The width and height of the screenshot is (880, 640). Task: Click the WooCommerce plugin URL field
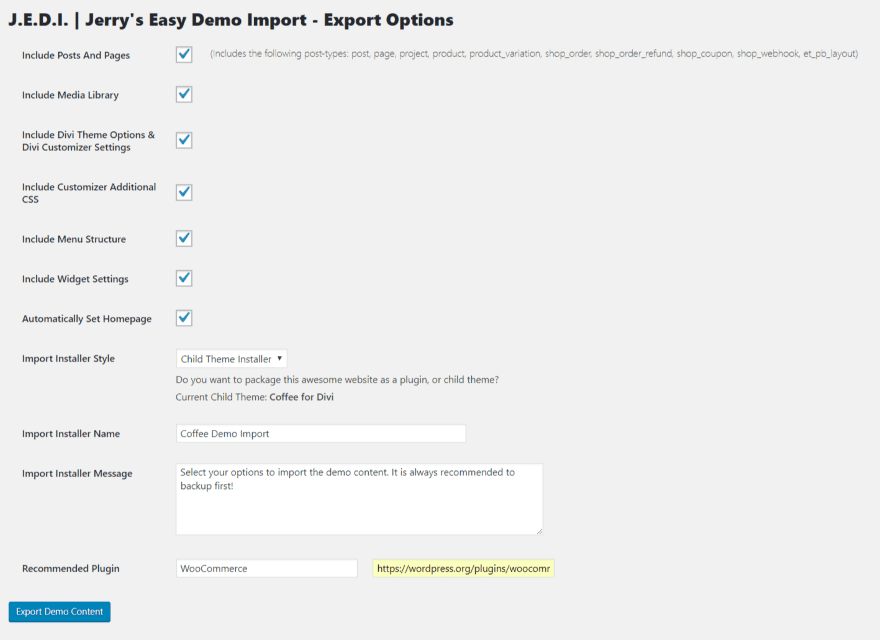463,568
